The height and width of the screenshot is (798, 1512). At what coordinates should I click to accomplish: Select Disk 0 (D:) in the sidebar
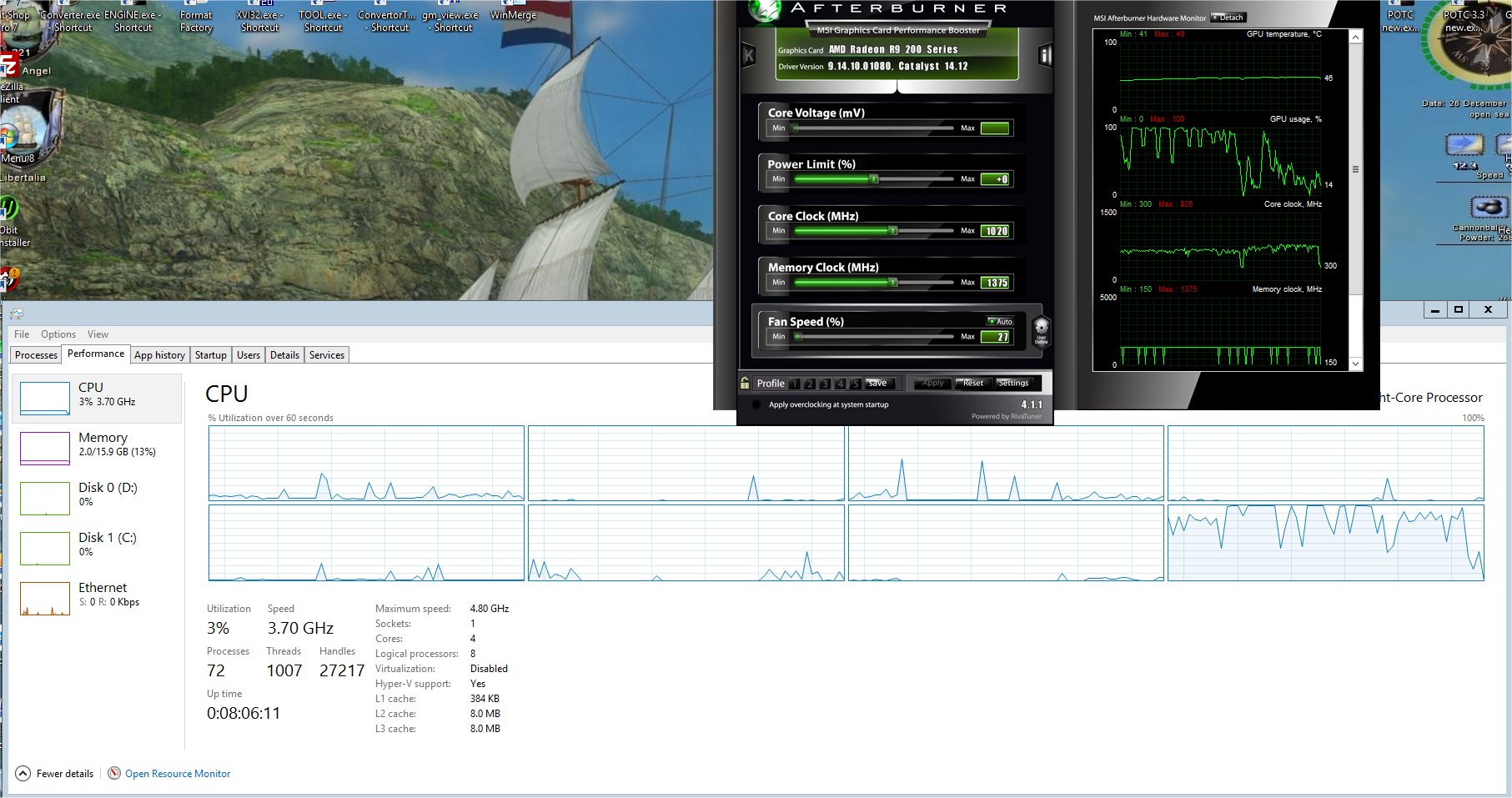(97, 498)
